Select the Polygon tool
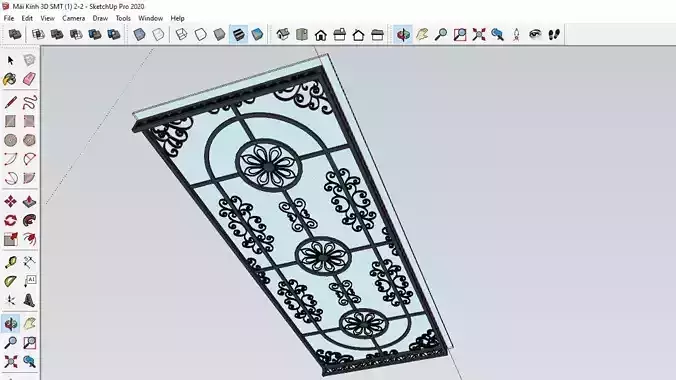The image size is (676, 380). (x=29, y=140)
